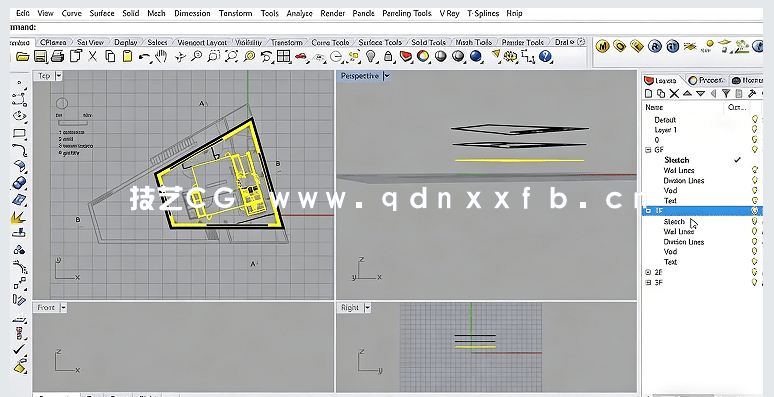
Task: Expand the 2F layer group
Action: [x=648, y=272]
